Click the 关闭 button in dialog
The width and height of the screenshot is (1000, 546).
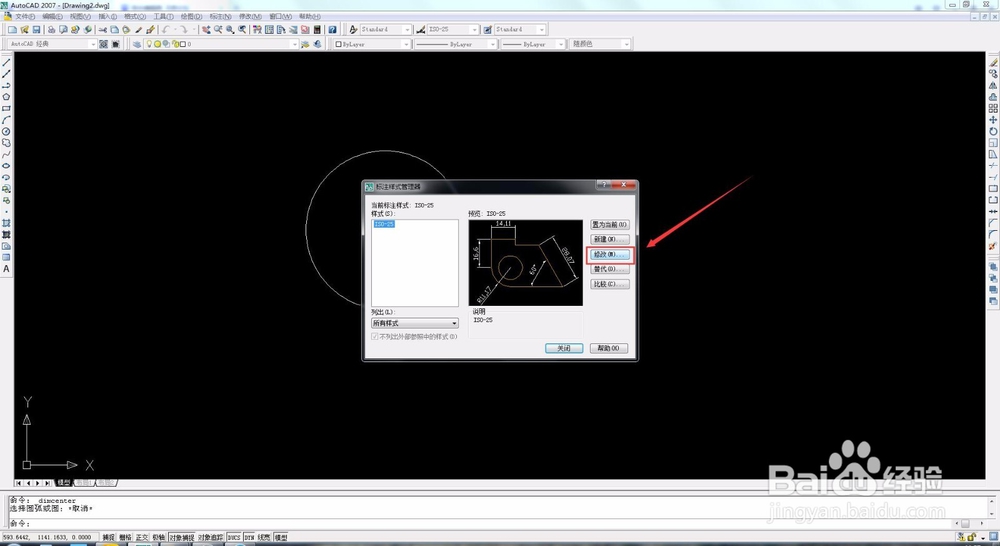pyautogui.click(x=564, y=348)
